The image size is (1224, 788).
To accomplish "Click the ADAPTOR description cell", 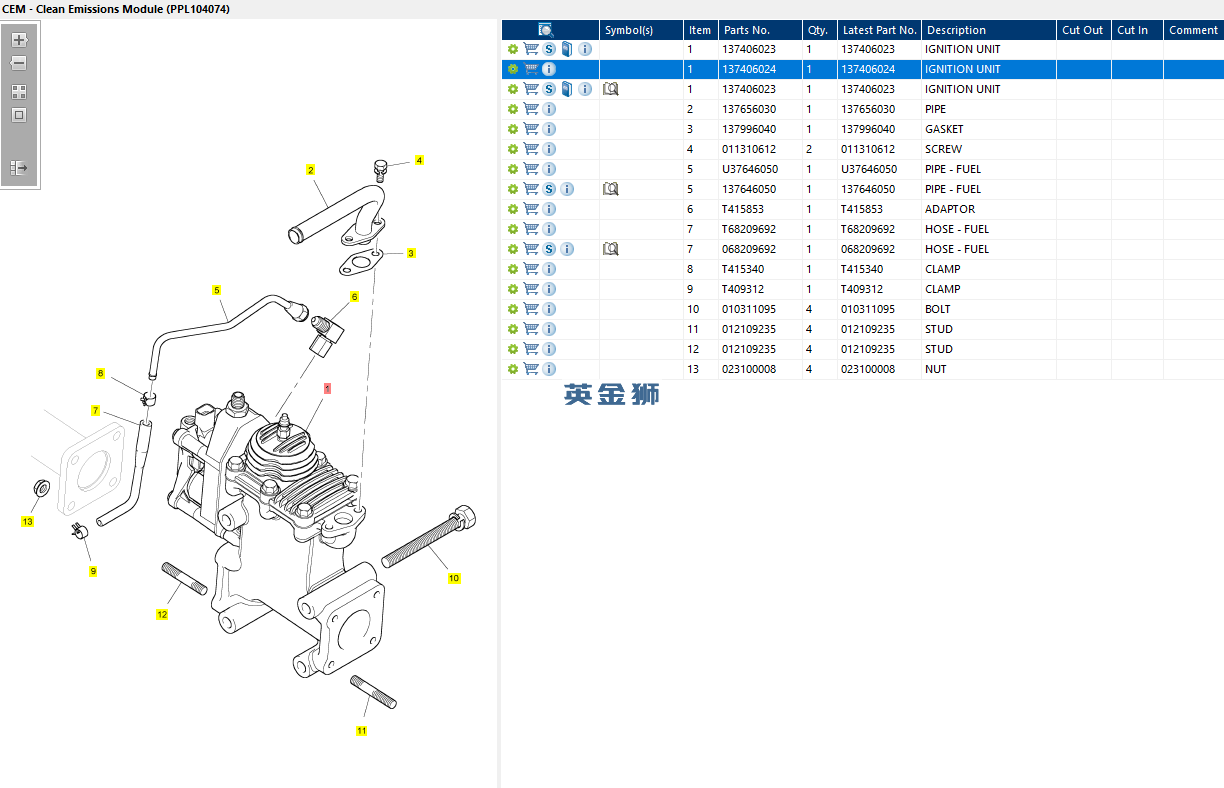I will point(989,209).
